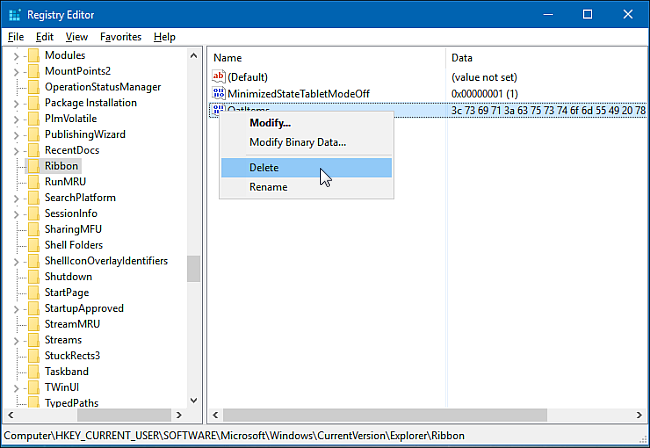Click the Shell Folders folder icon
The width and height of the screenshot is (650, 448).
coord(34,245)
